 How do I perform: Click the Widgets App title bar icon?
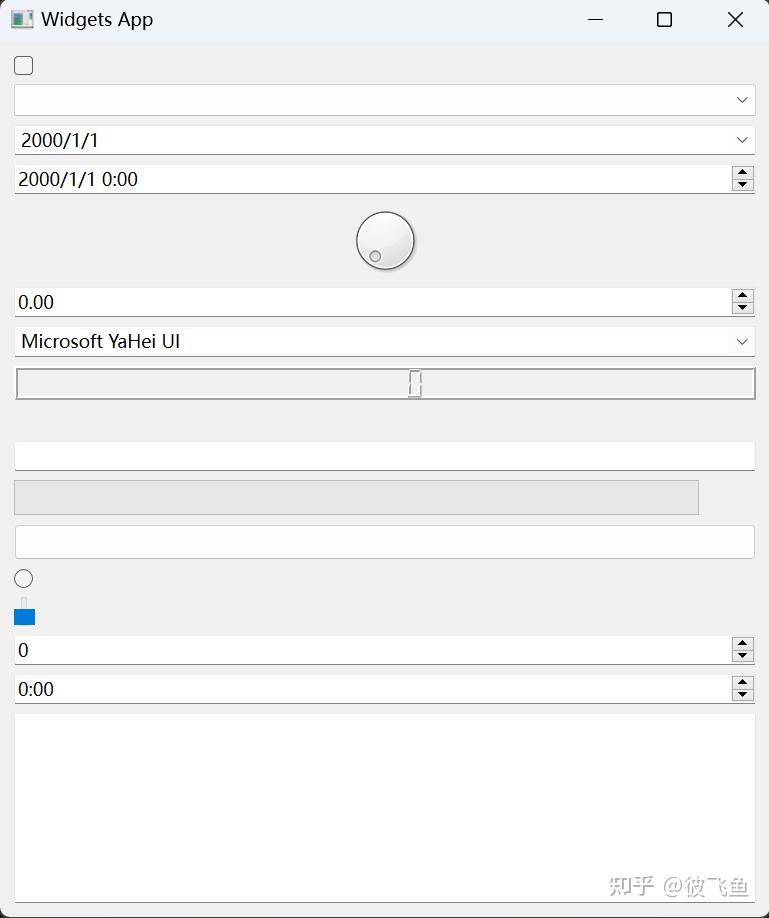tap(22, 20)
